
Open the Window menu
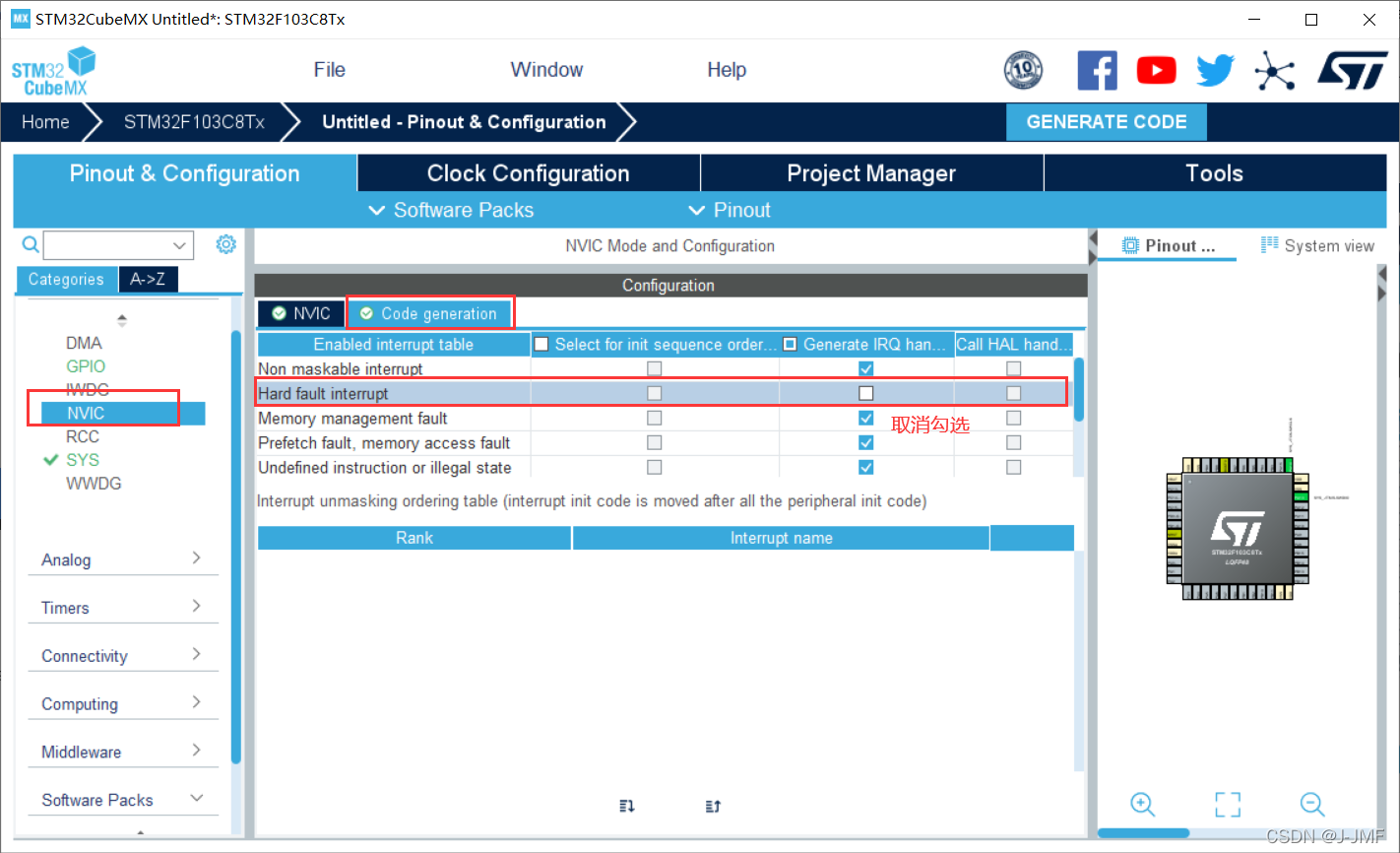[546, 70]
